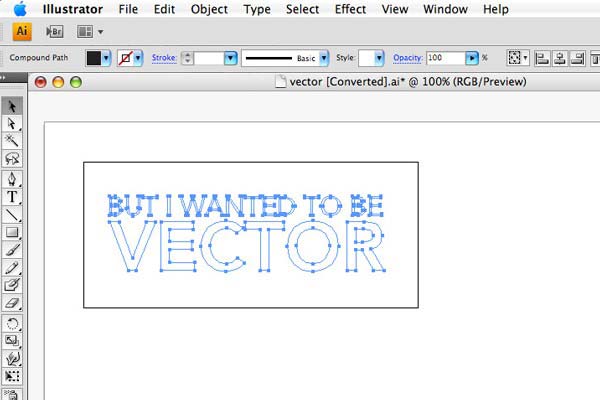Open the fill color dropdown arrow
This screenshot has height=400, width=600.
coord(106,58)
